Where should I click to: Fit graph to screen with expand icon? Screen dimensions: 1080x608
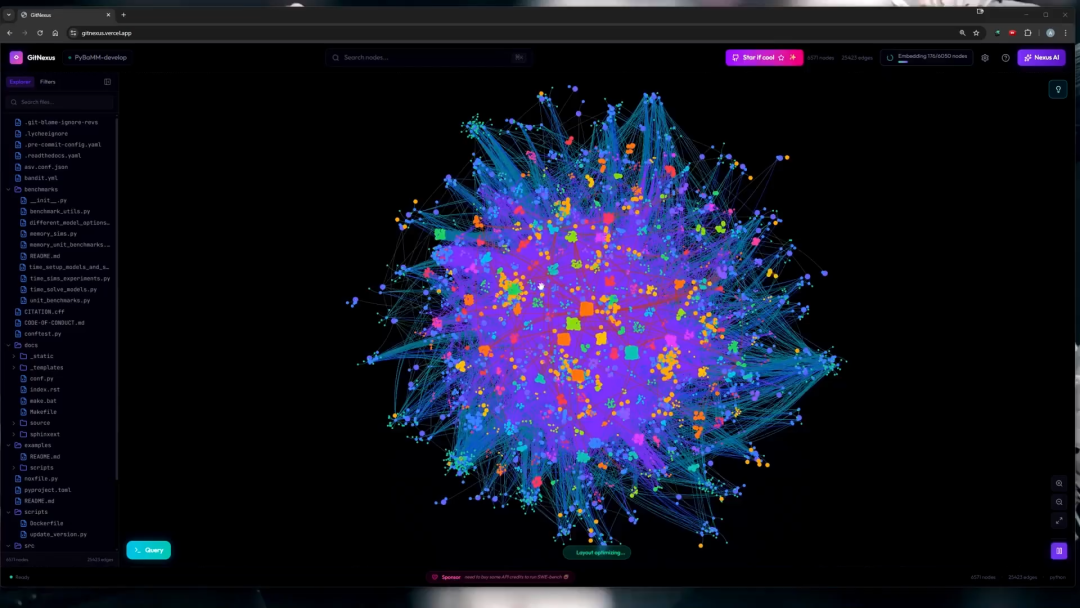click(x=1059, y=521)
